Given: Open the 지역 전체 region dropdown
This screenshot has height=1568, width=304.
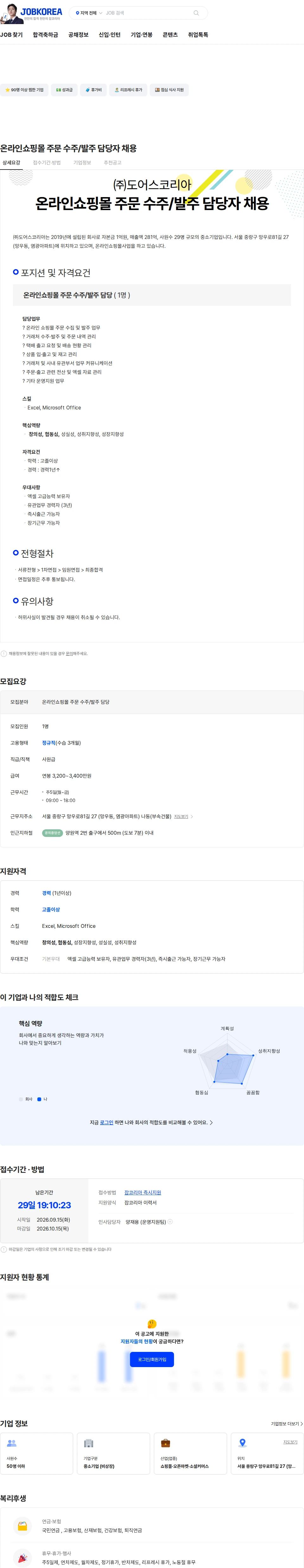Looking at the screenshot, I should (89, 13).
